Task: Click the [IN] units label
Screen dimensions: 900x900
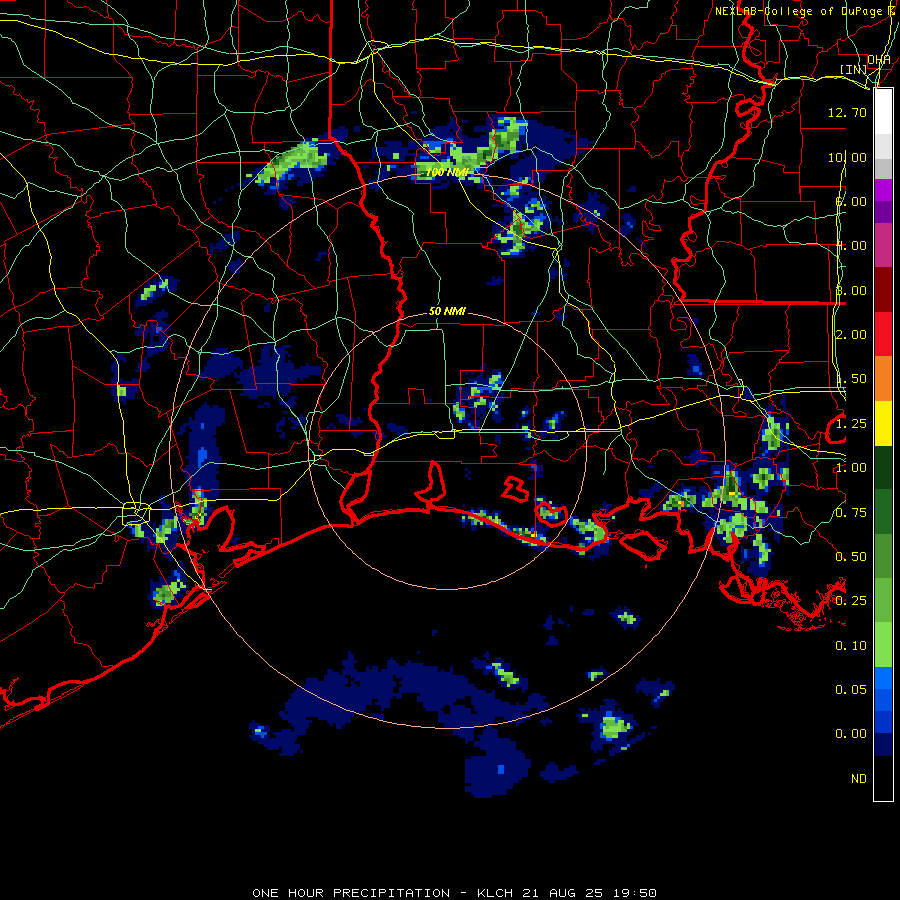Action: pos(853,69)
